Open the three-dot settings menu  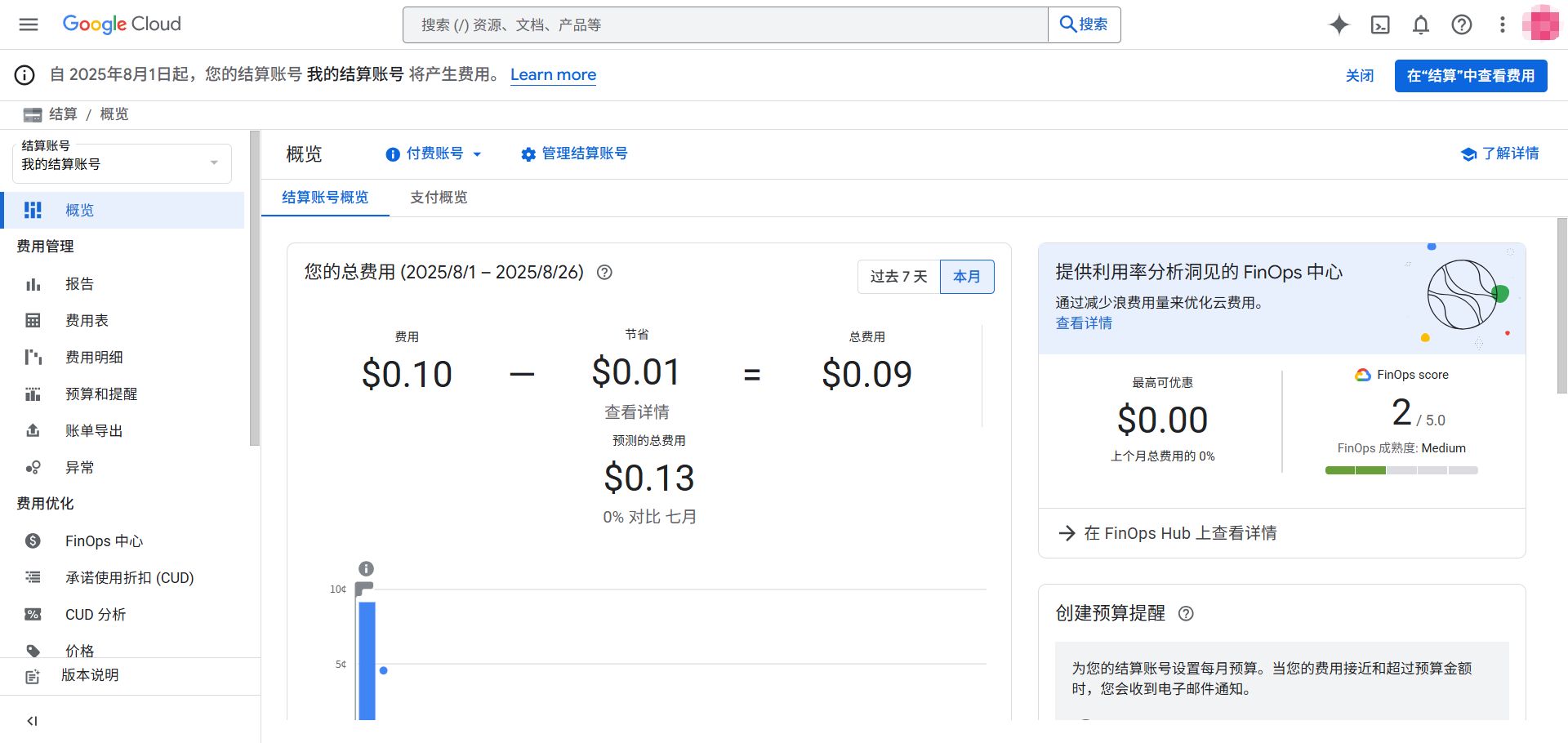click(x=1502, y=24)
